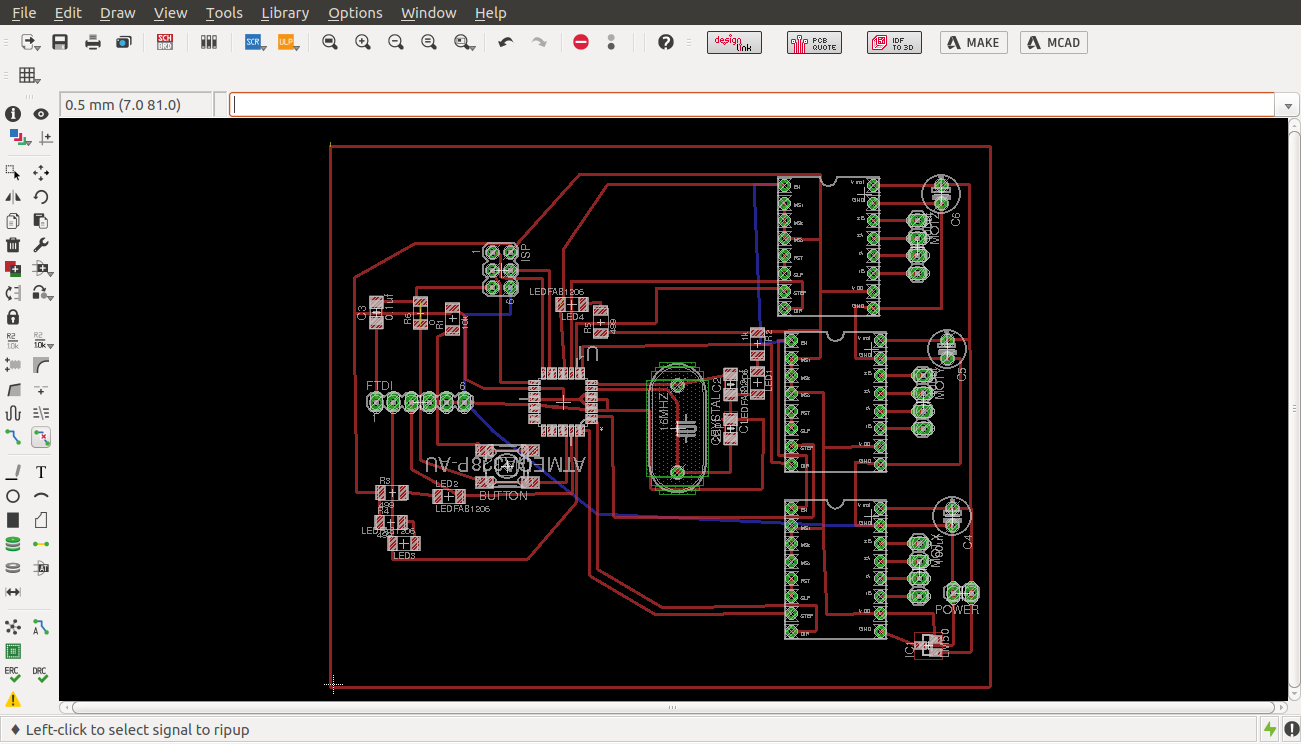Image resolution: width=1301 pixels, height=744 pixels.
Task: Expand the command line history dropdown
Action: [x=1286, y=105]
